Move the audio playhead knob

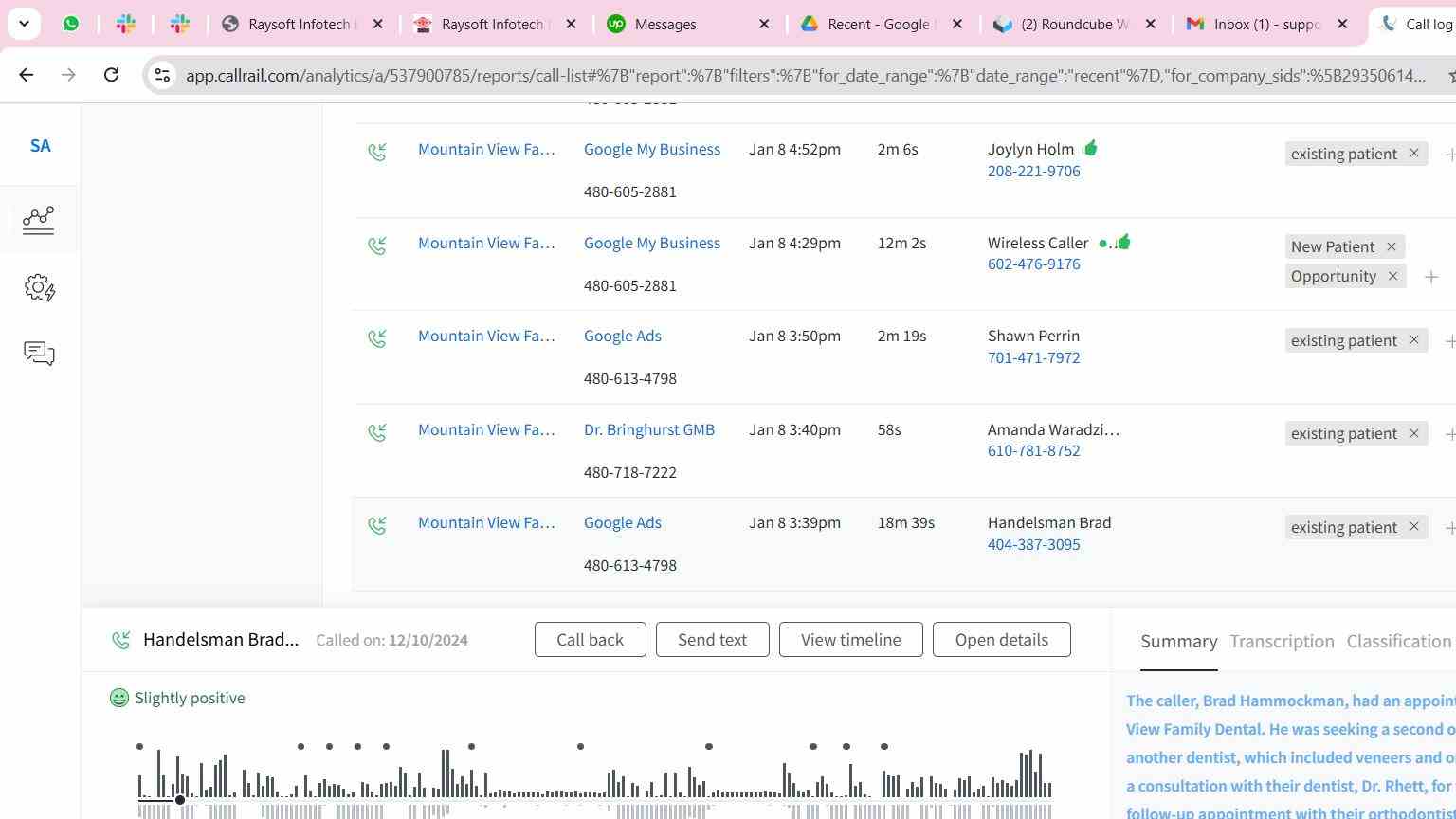[x=179, y=800]
